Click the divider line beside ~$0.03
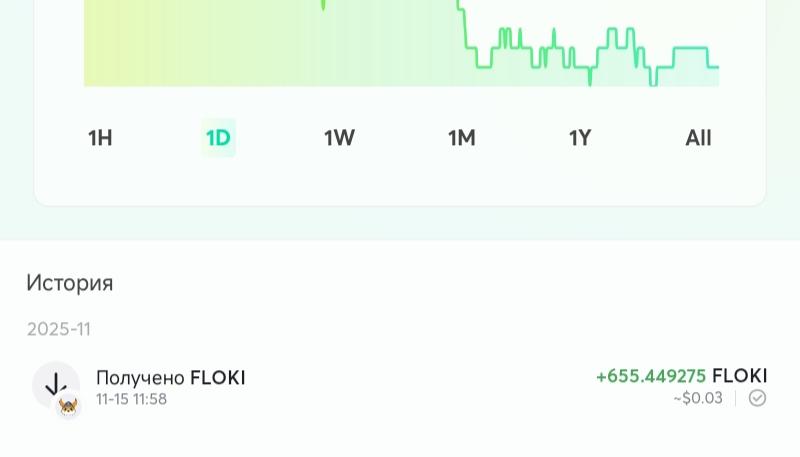This screenshot has width=800, height=457. tap(736, 398)
